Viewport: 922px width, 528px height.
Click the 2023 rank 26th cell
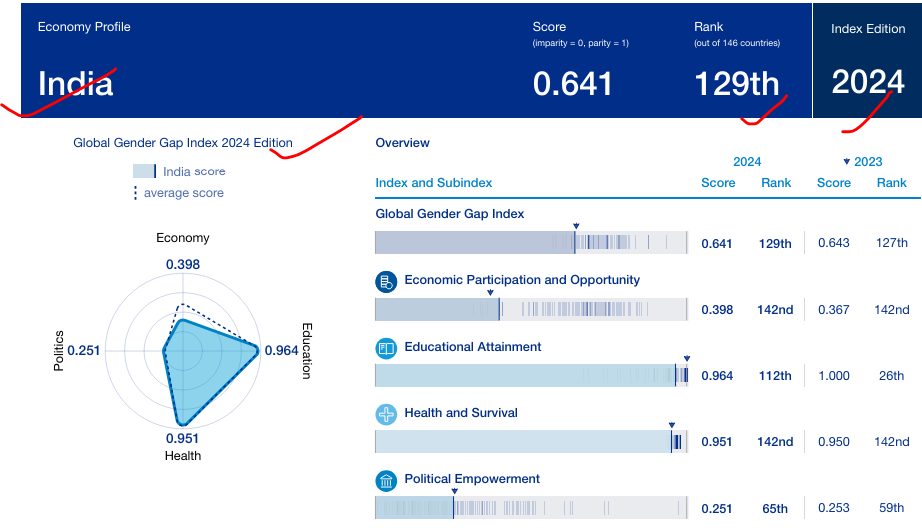click(x=891, y=376)
